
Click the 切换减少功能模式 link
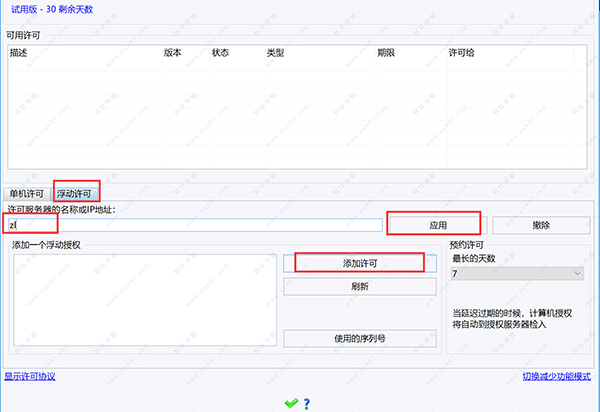[x=558, y=376]
